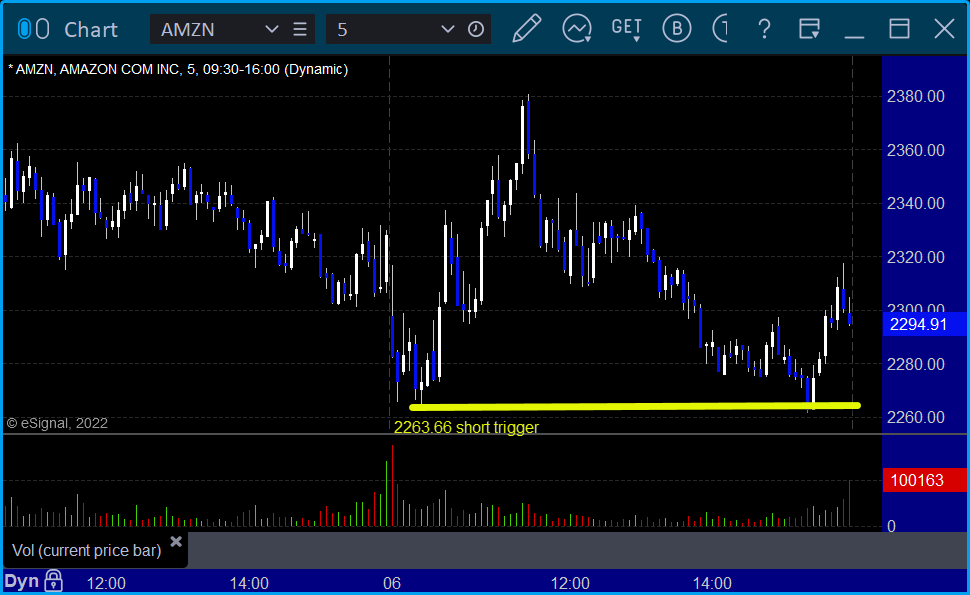Click the window link icon beside Chart
The width and height of the screenshot is (970, 595).
pos(33,29)
